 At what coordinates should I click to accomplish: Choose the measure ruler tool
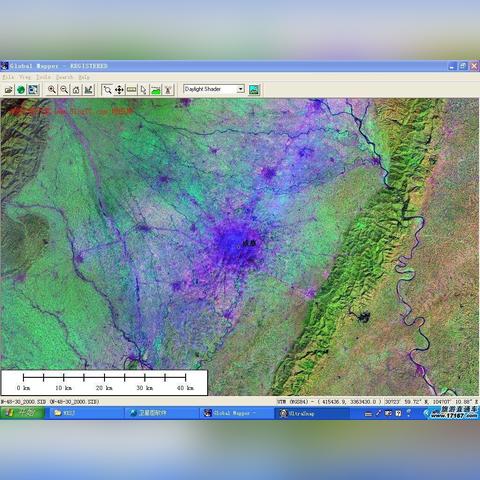click(x=132, y=90)
